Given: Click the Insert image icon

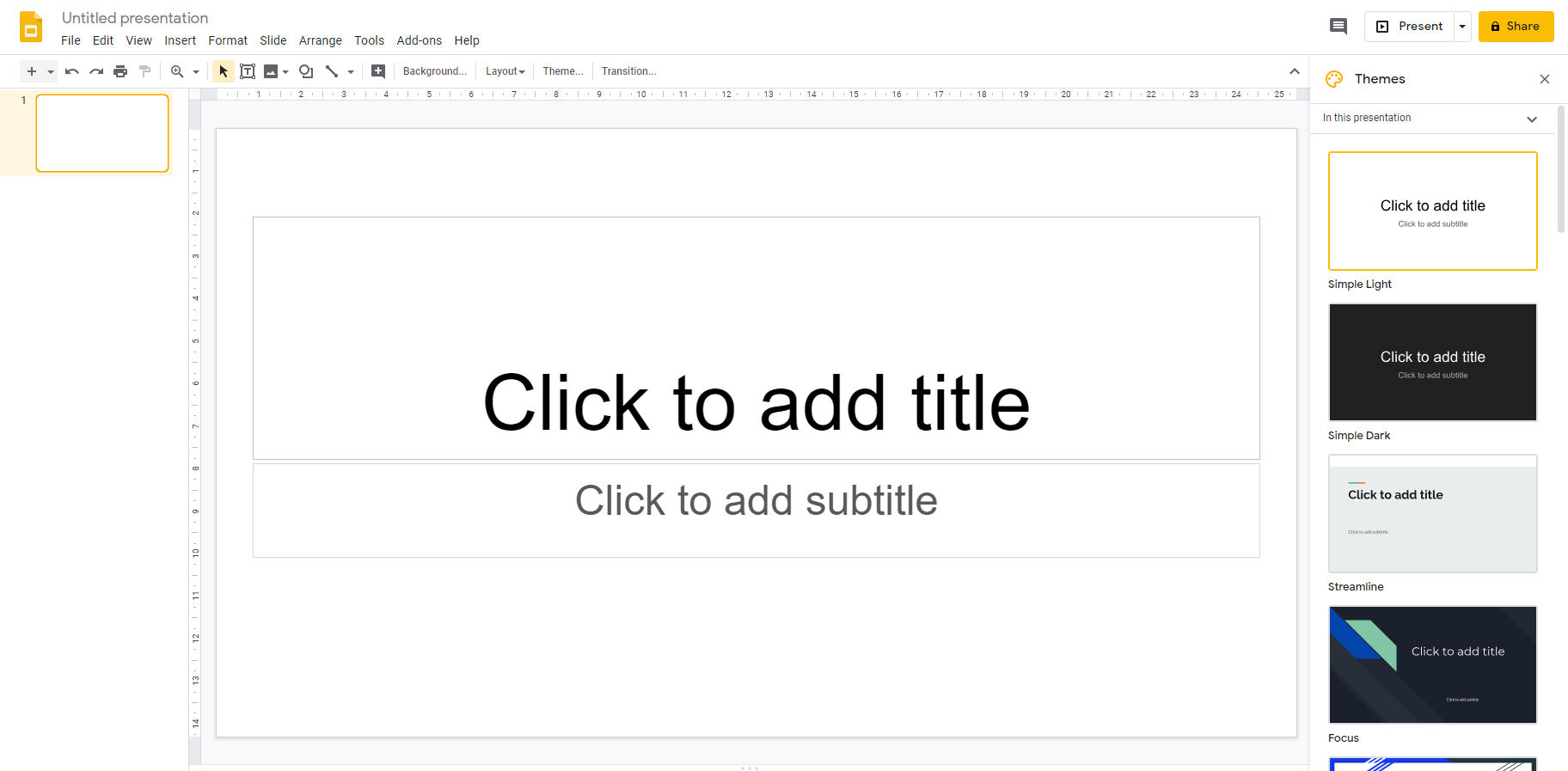Looking at the screenshot, I should [x=271, y=71].
